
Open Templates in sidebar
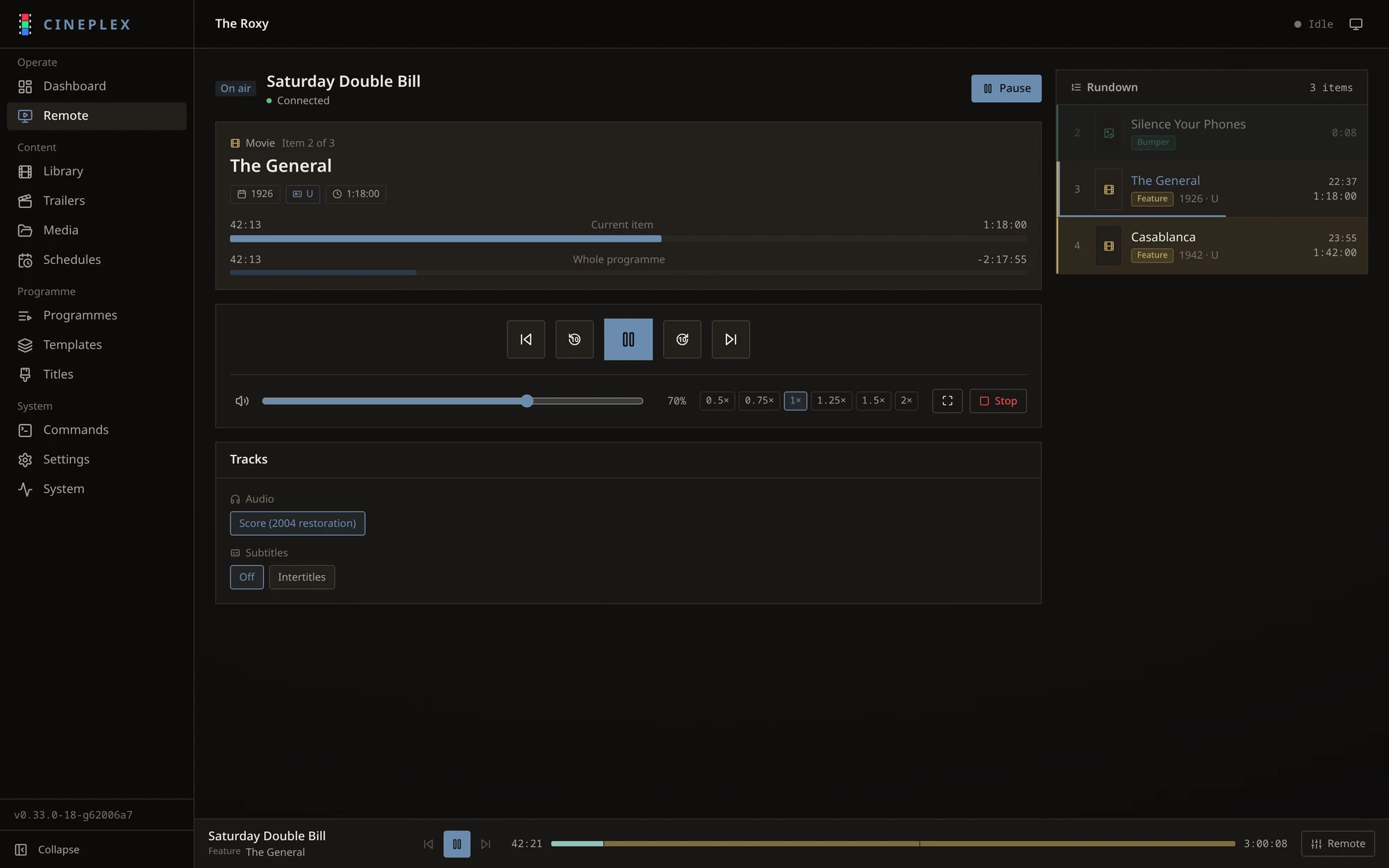click(97, 345)
